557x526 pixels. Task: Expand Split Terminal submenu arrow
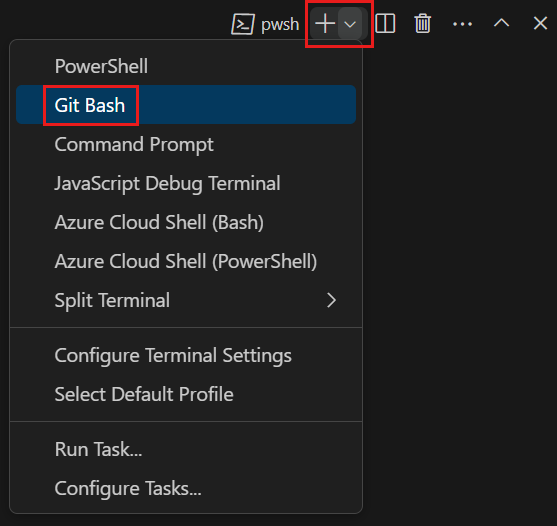point(331,300)
